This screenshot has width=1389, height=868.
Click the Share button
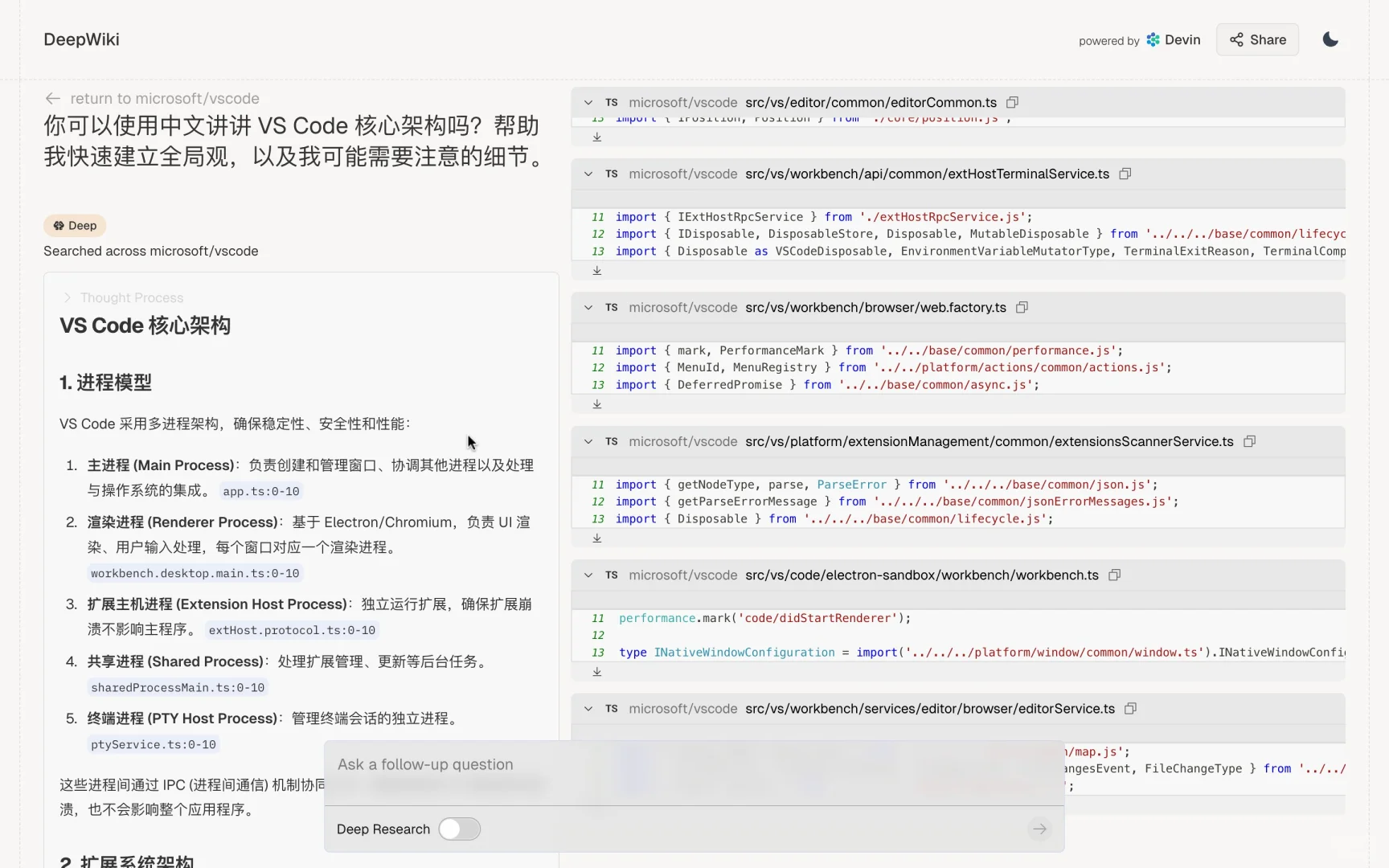(1256, 39)
